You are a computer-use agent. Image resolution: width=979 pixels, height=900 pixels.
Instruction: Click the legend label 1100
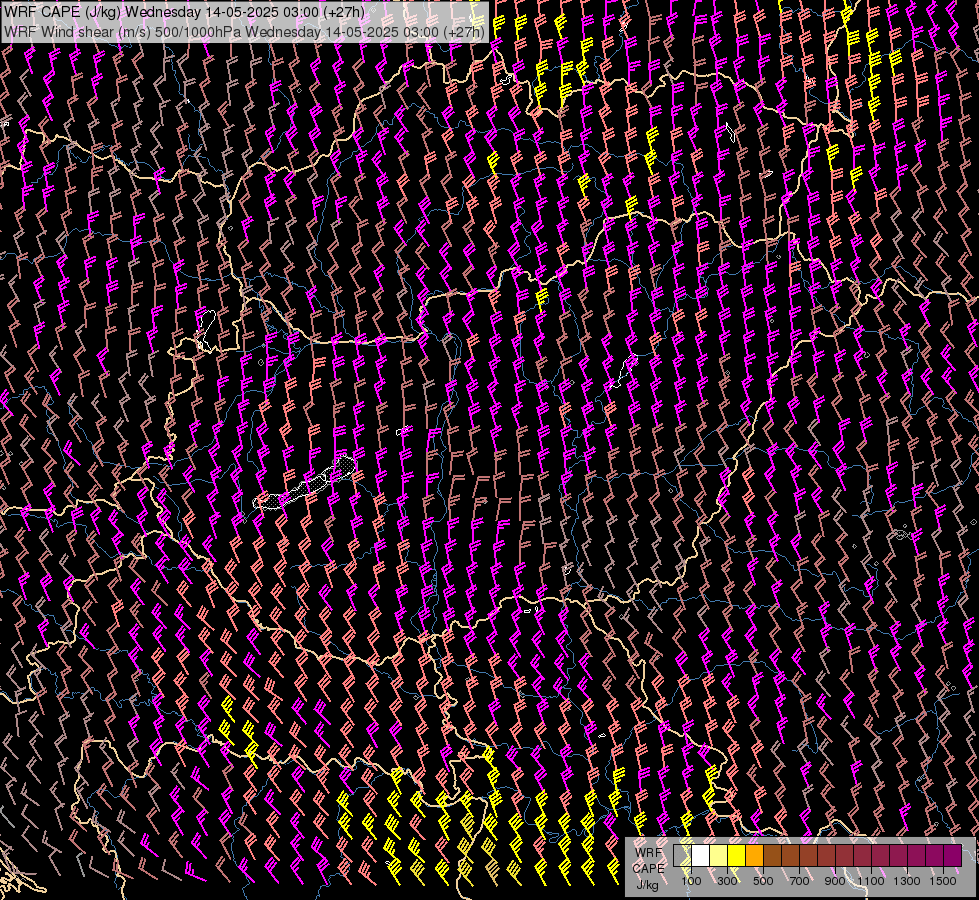coord(871,881)
